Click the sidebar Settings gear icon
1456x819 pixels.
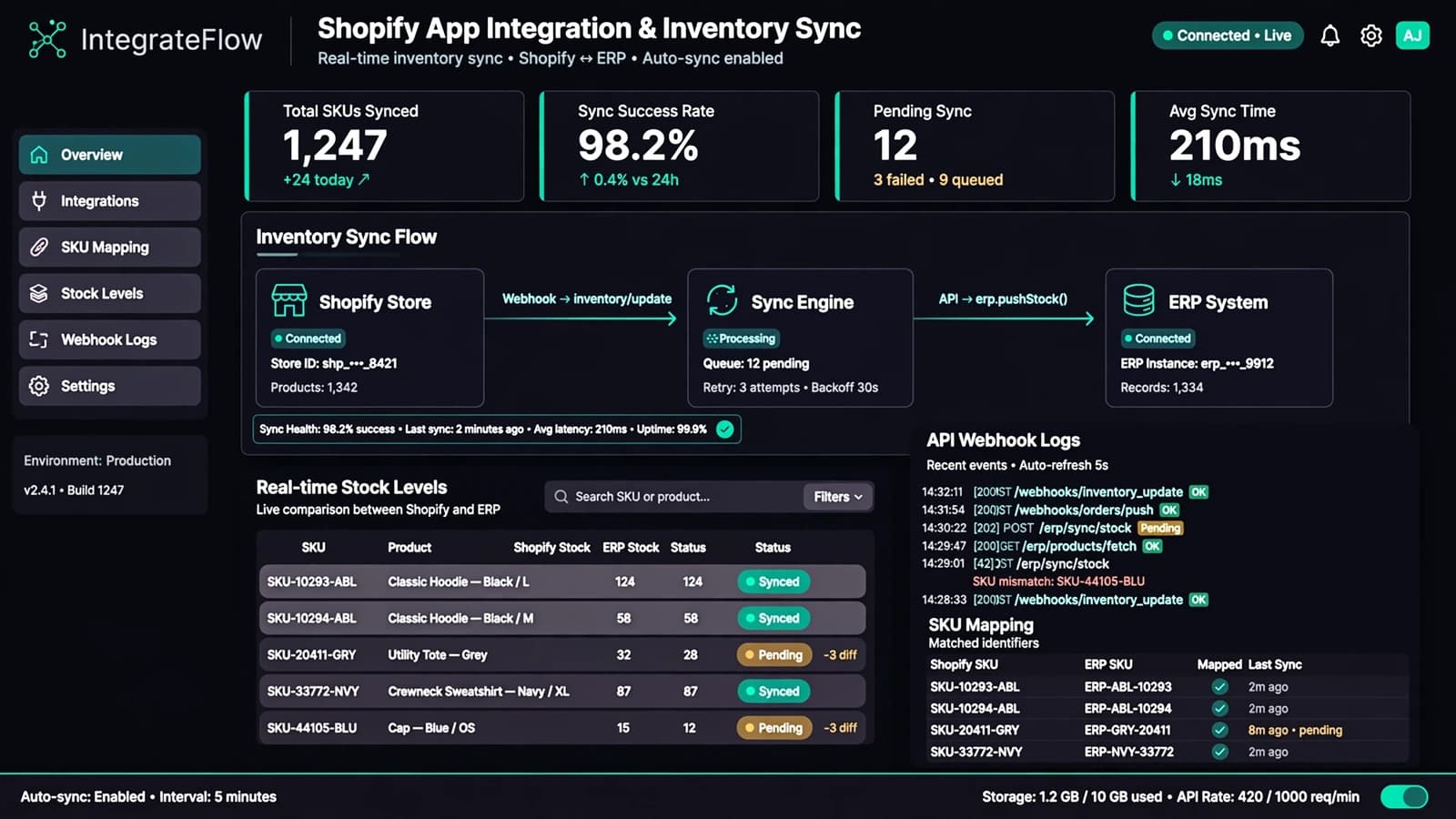[39, 386]
